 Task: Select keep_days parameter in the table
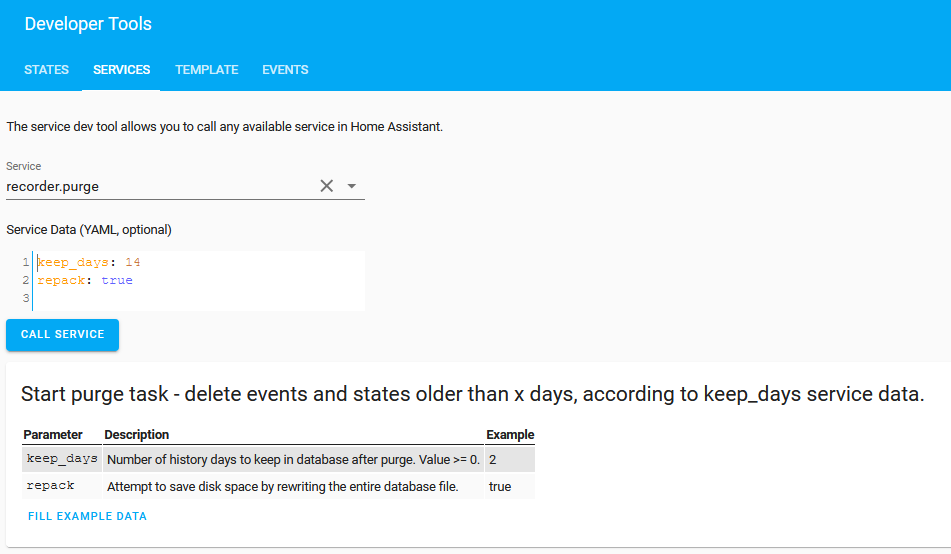[x=61, y=459]
